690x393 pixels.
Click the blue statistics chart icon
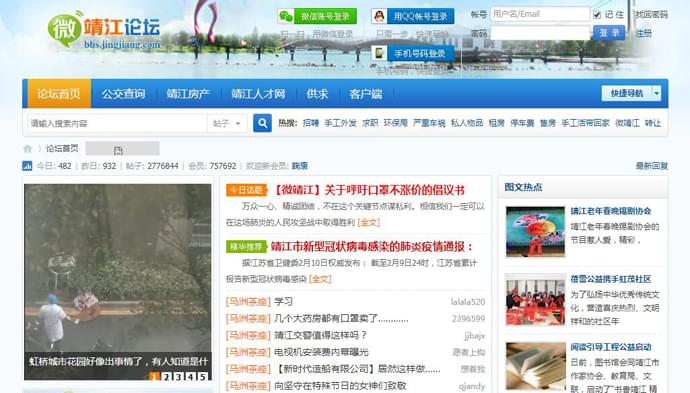pos(27,166)
